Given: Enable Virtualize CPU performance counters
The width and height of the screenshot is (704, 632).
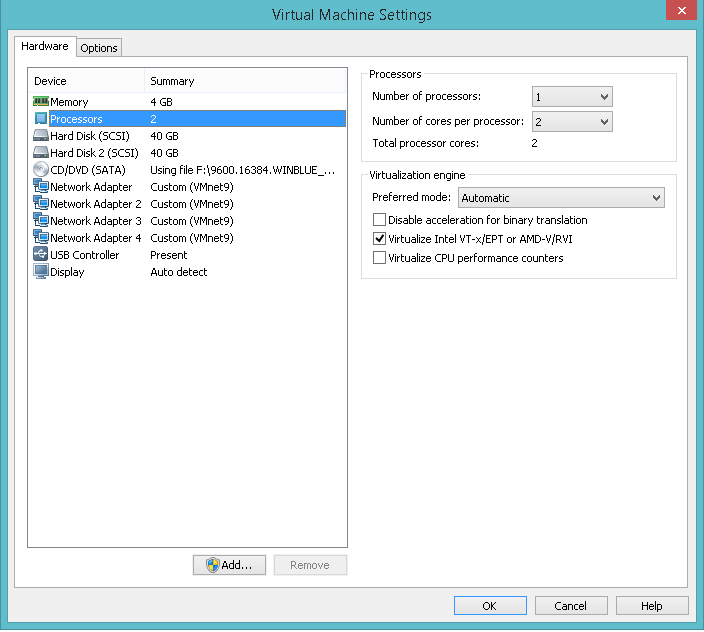Looking at the screenshot, I should point(379,258).
